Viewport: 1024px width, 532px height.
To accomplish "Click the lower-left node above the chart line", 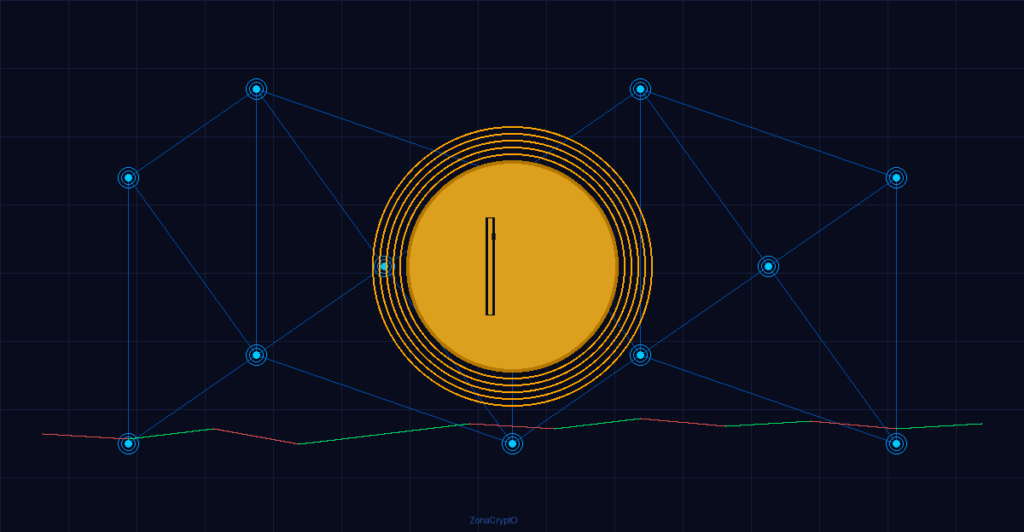I will click(x=257, y=355).
